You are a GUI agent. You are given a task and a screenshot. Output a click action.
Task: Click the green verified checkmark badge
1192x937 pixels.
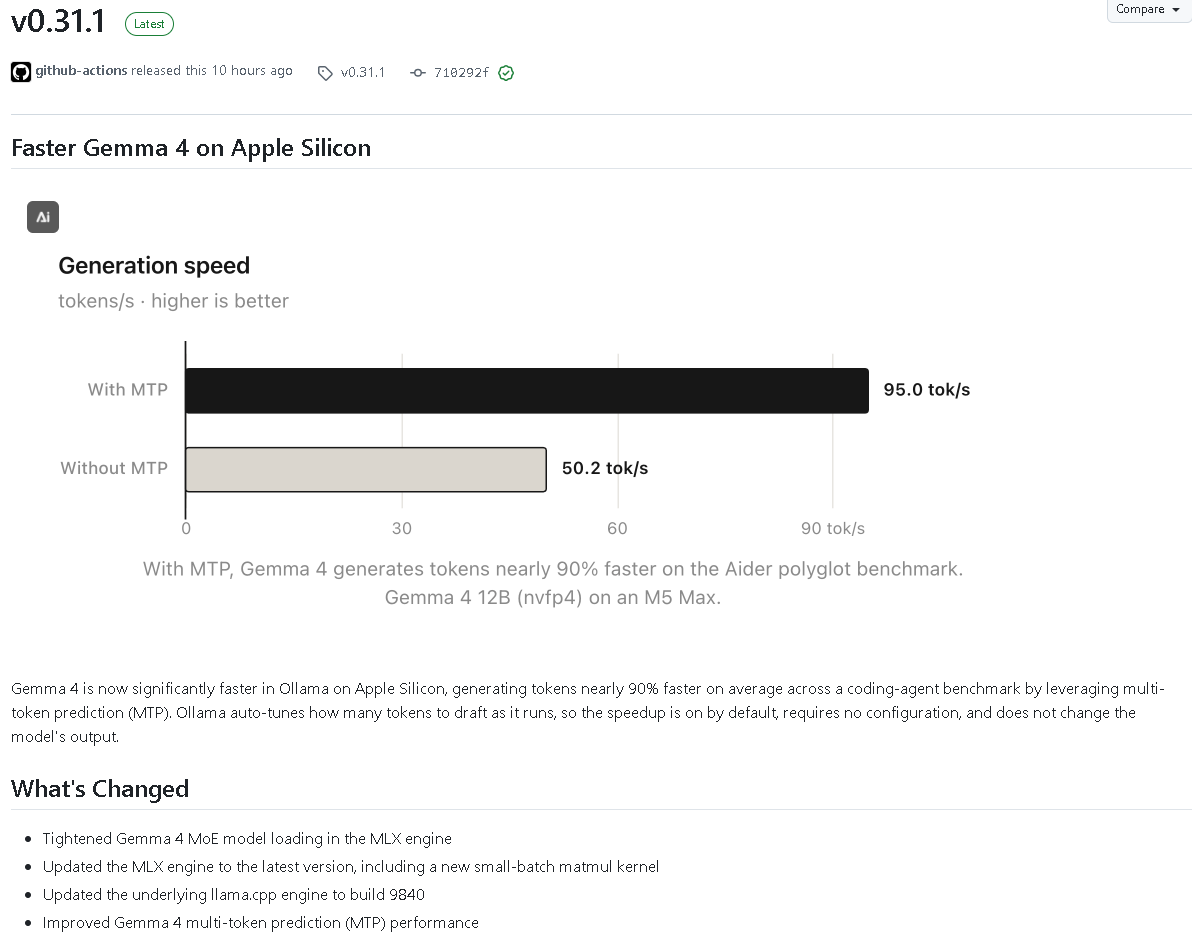coord(506,73)
